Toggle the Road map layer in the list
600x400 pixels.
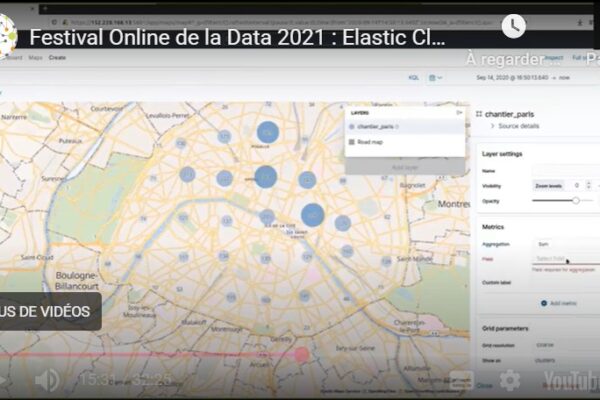[x=352, y=143]
